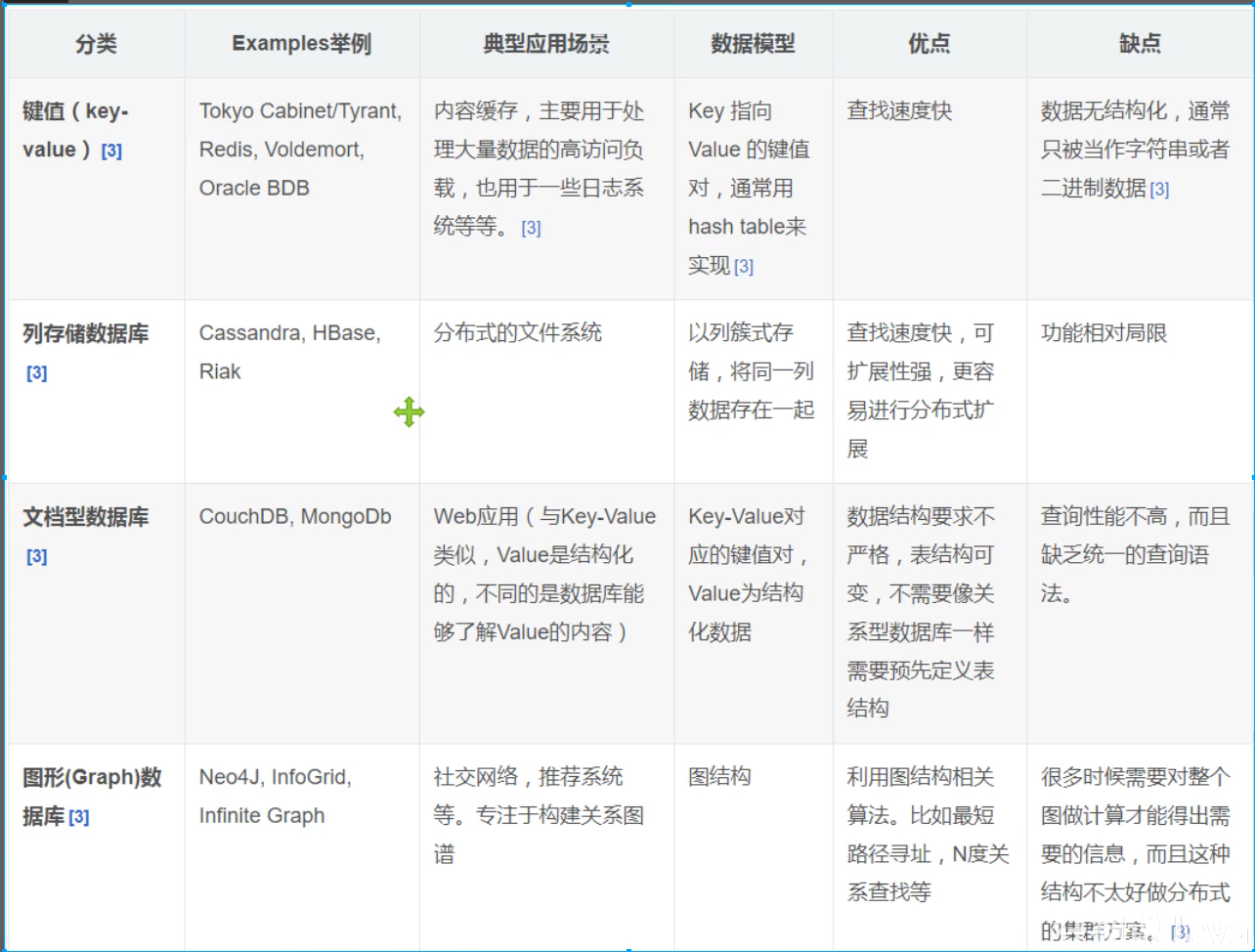Click the 数据模型 column header

click(754, 43)
